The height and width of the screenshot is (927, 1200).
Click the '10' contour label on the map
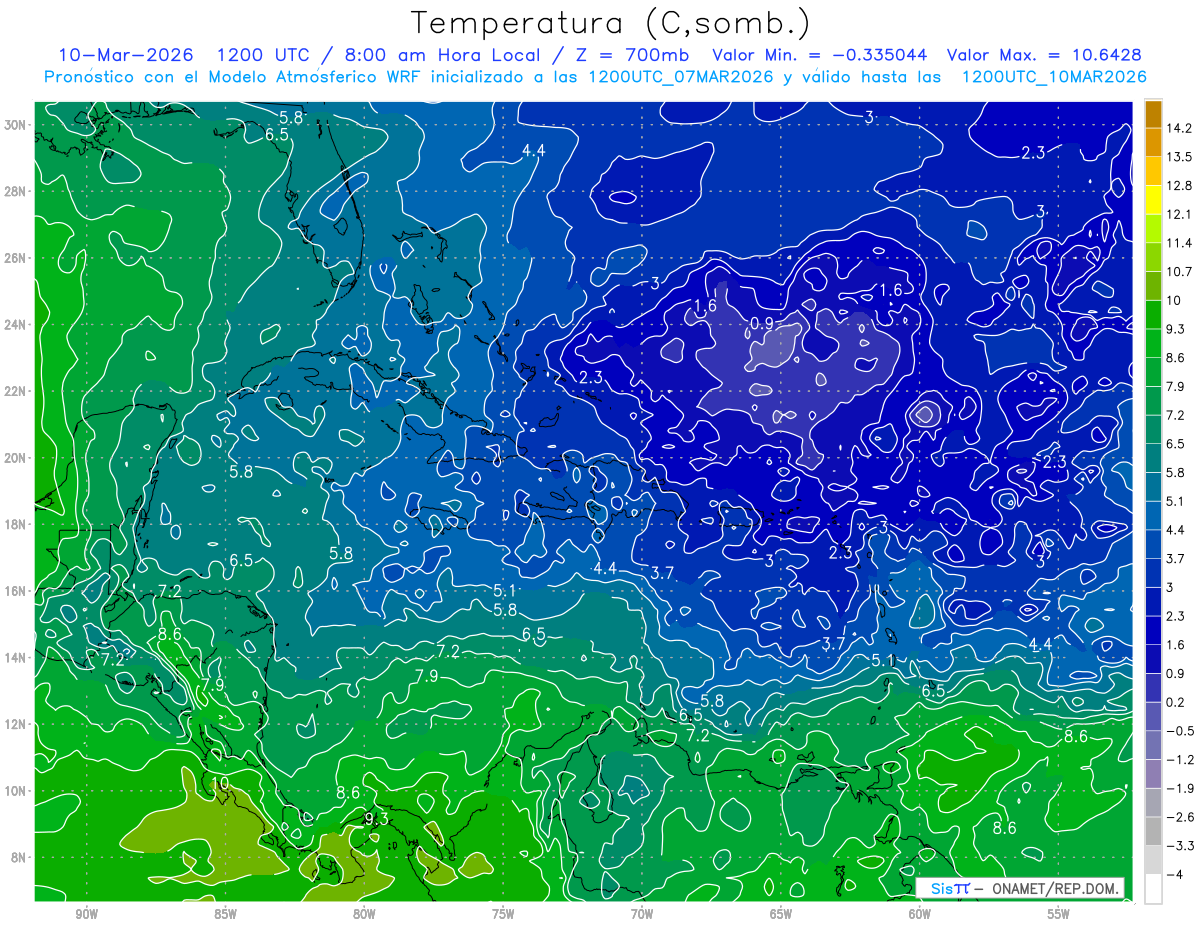[221, 782]
